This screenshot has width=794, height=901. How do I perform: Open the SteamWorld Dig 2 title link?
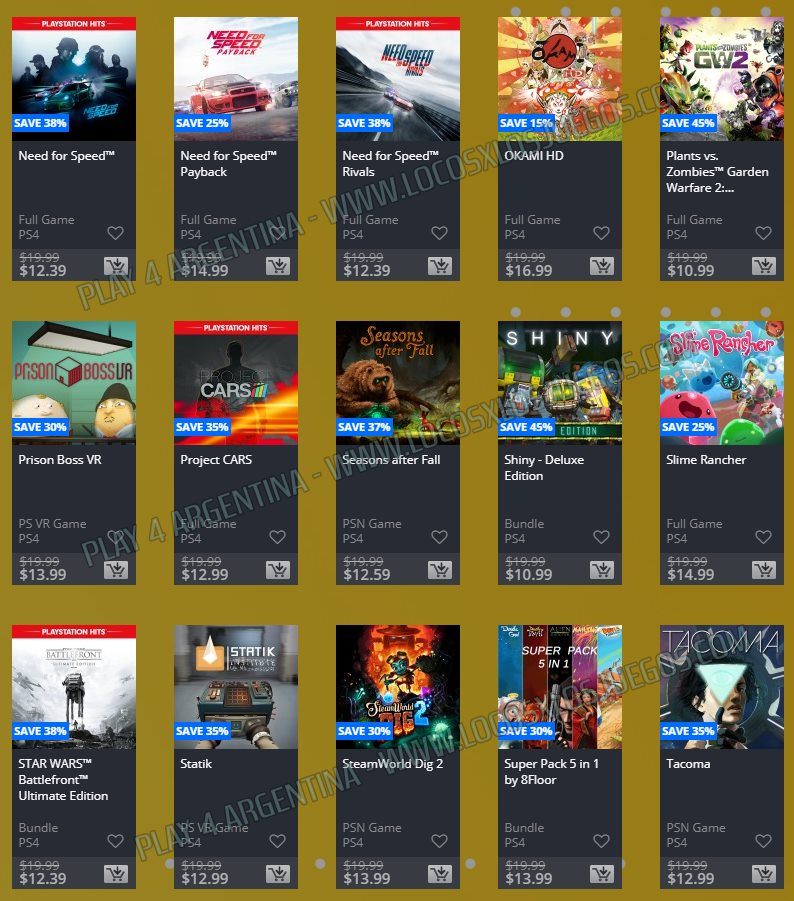392,764
